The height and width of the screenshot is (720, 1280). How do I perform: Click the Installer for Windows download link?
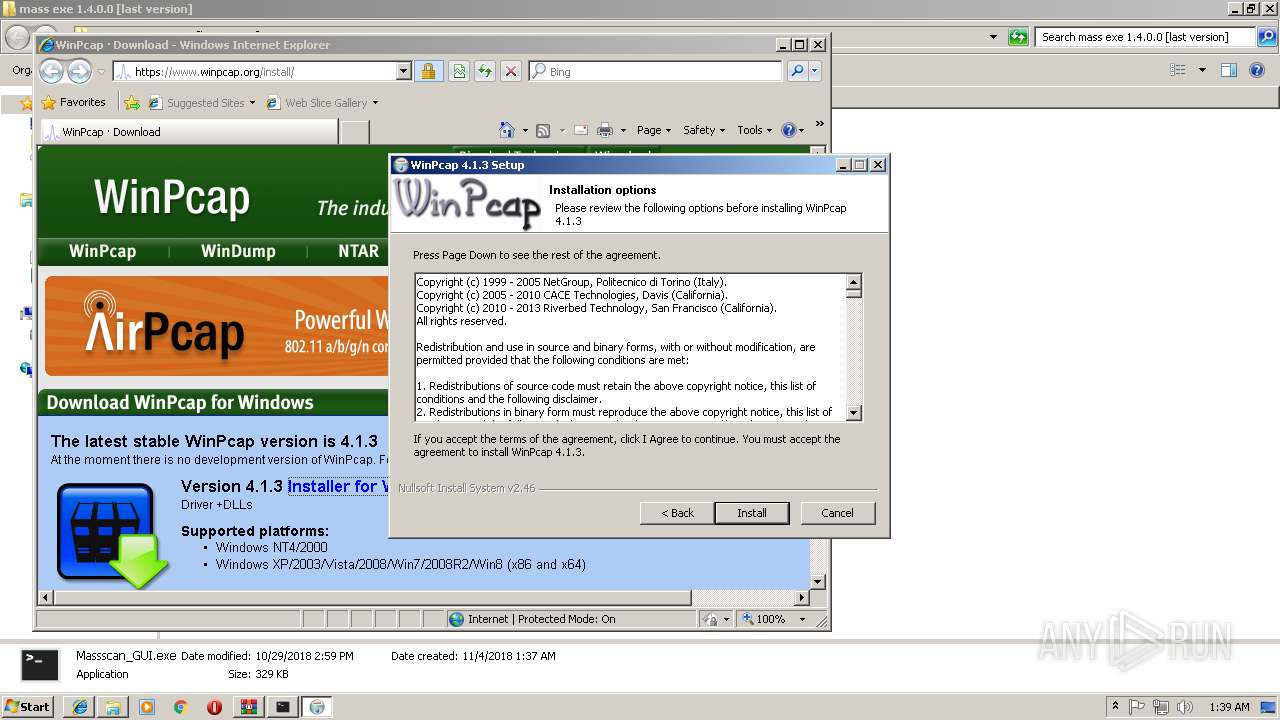[338, 486]
